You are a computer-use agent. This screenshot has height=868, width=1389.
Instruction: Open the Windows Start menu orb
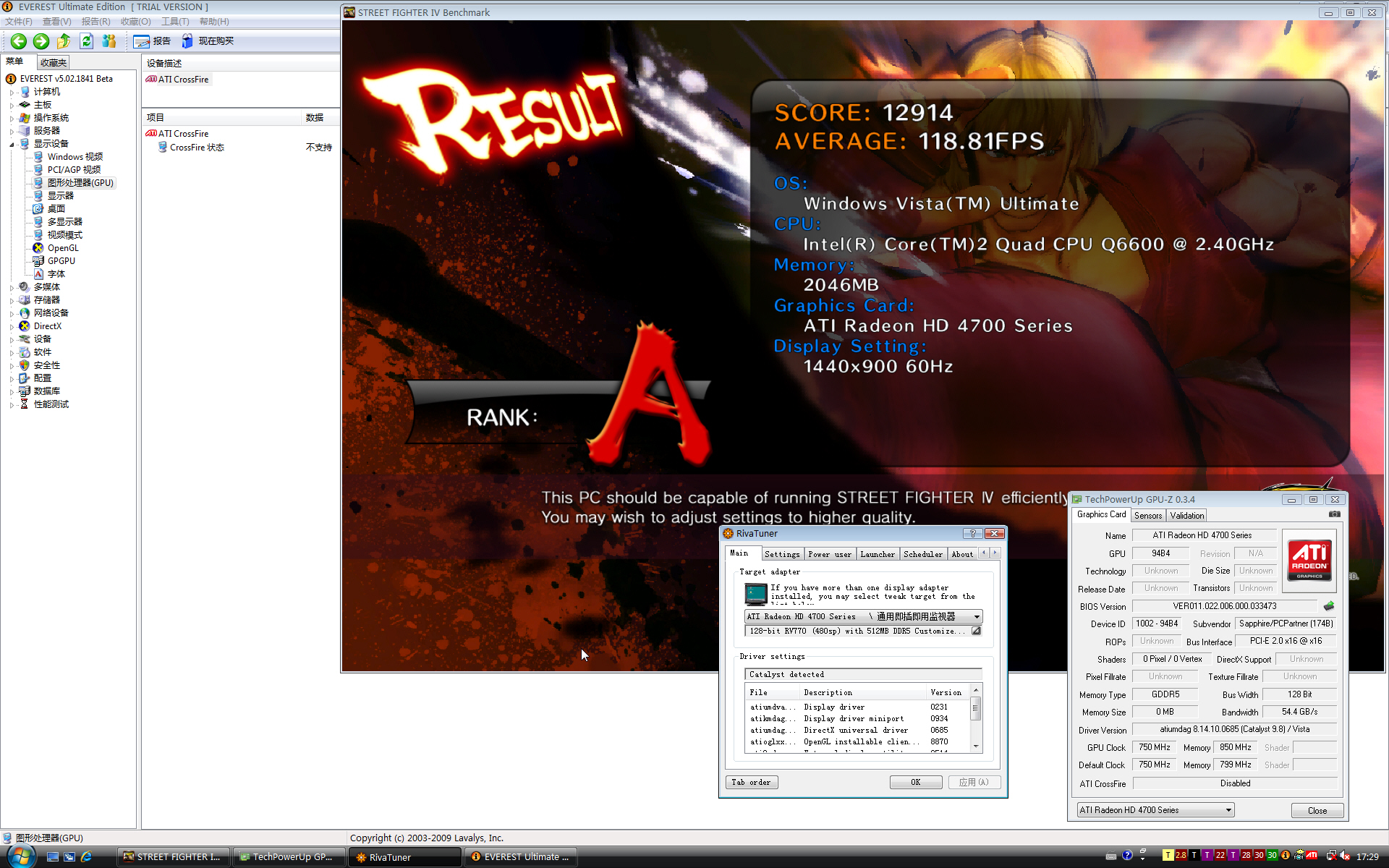coord(22,856)
